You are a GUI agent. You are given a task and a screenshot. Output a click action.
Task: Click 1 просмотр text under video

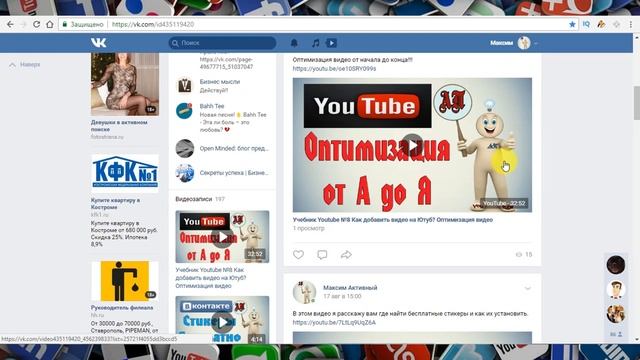pos(309,229)
